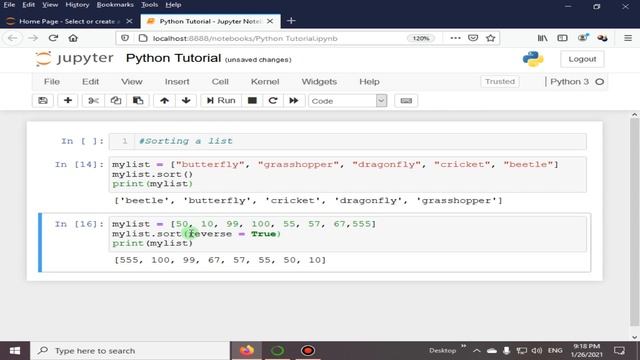The width and height of the screenshot is (640, 360).
Task: Cut selected cells with scissors icon
Action: pos(93,101)
